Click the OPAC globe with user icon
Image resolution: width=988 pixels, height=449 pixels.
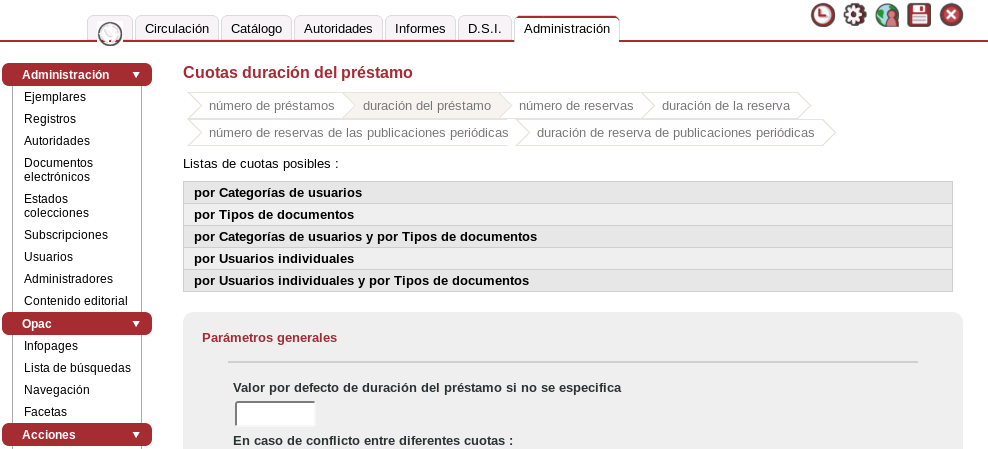887,15
